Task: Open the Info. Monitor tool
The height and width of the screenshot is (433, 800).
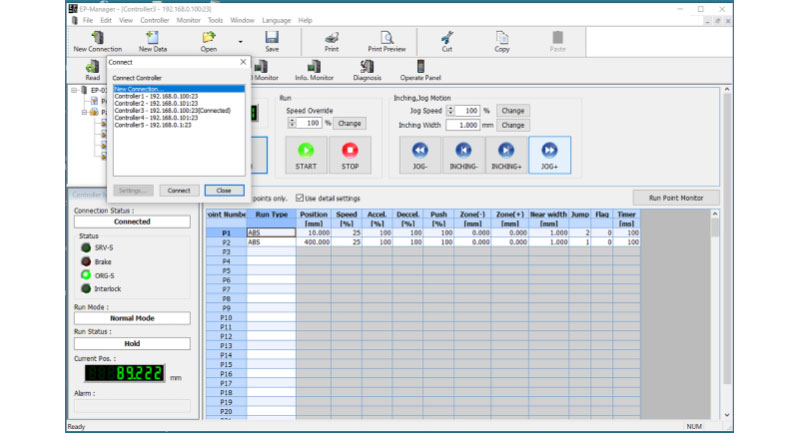Action: 314,70
